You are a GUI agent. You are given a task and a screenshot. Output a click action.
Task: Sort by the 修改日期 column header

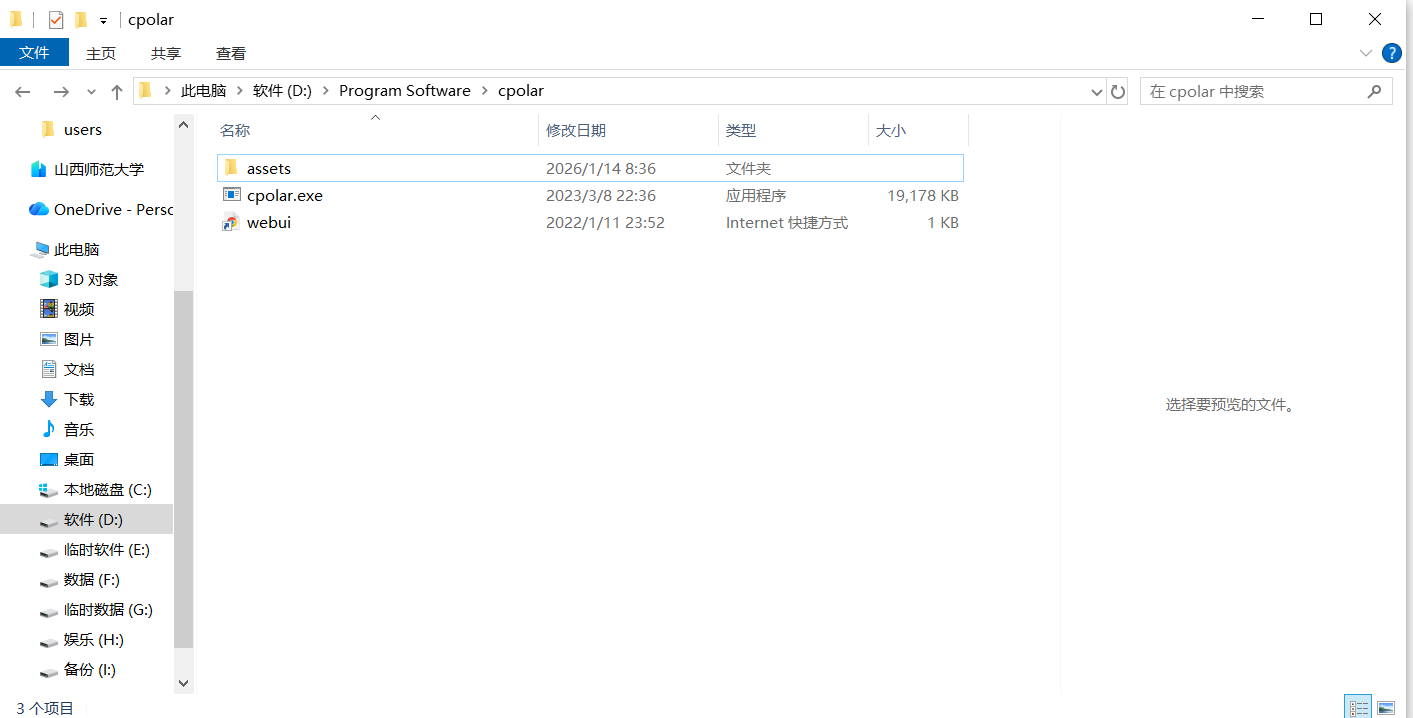pyautogui.click(x=628, y=130)
